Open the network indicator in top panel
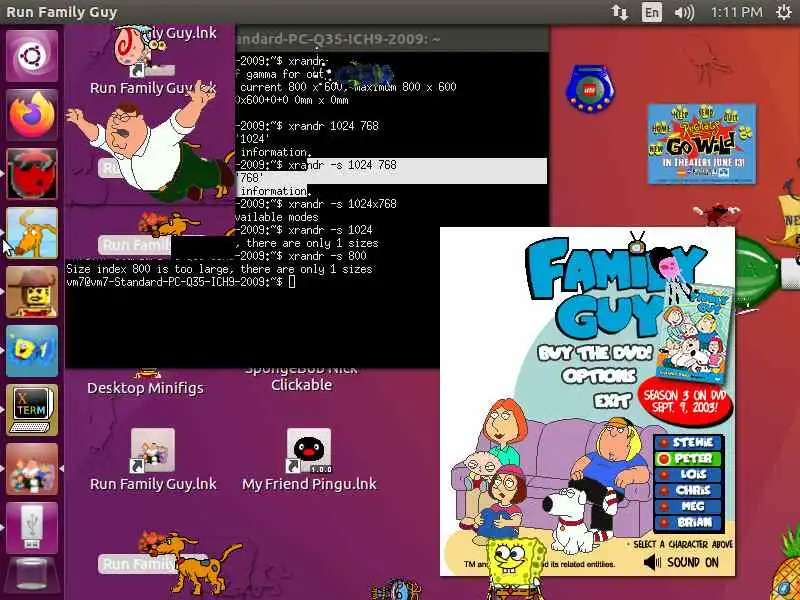The image size is (800, 600). click(x=619, y=12)
